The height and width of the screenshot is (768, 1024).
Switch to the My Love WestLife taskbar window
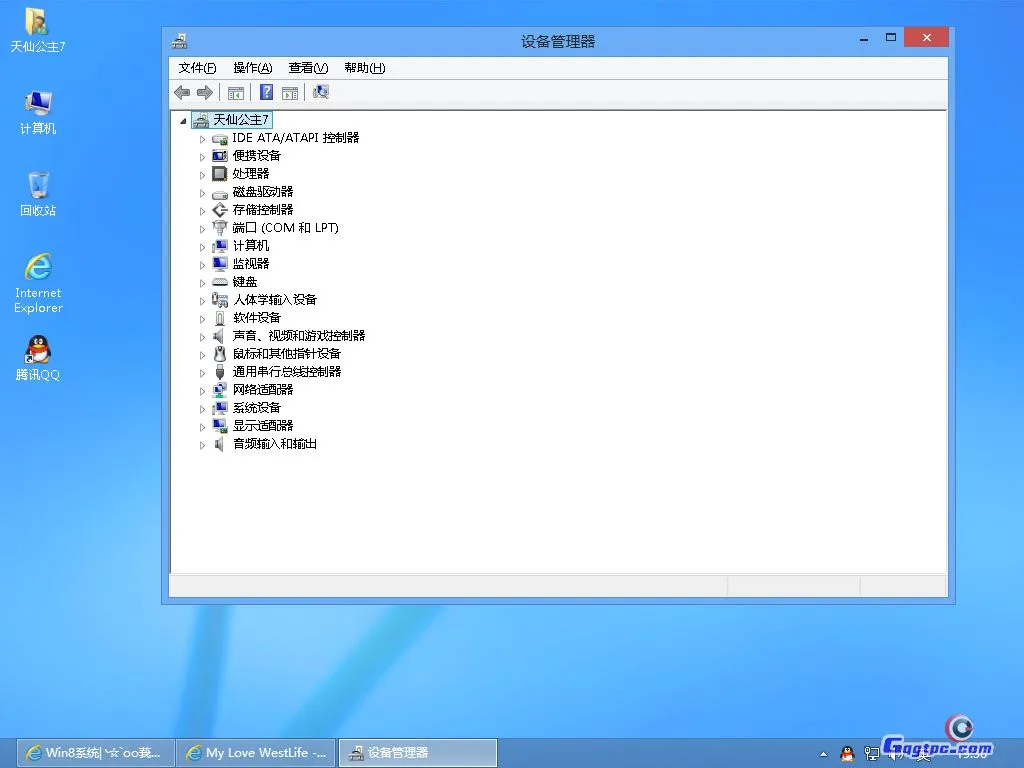coord(255,752)
